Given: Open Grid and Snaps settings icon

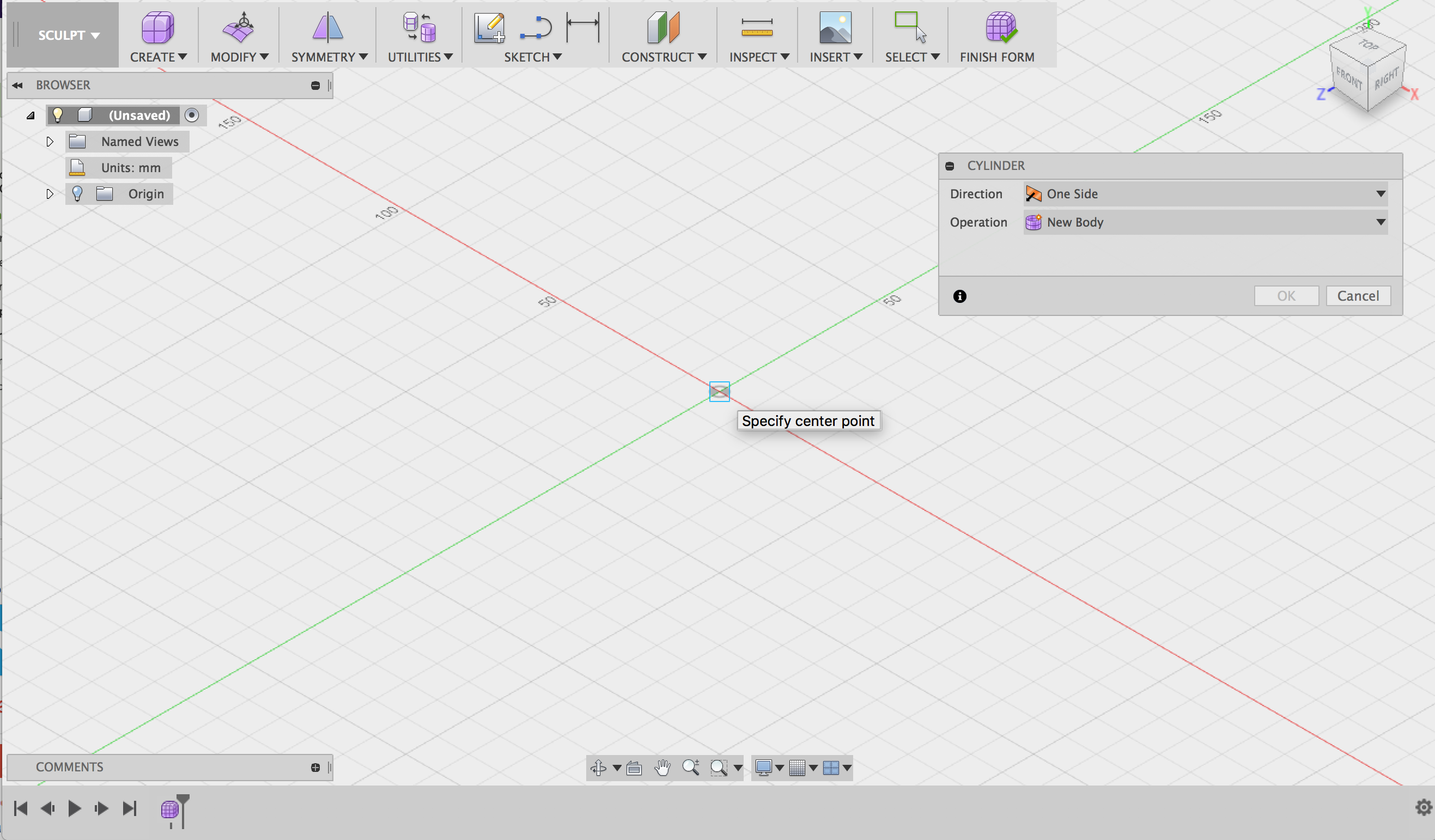Looking at the screenshot, I should click(x=797, y=768).
